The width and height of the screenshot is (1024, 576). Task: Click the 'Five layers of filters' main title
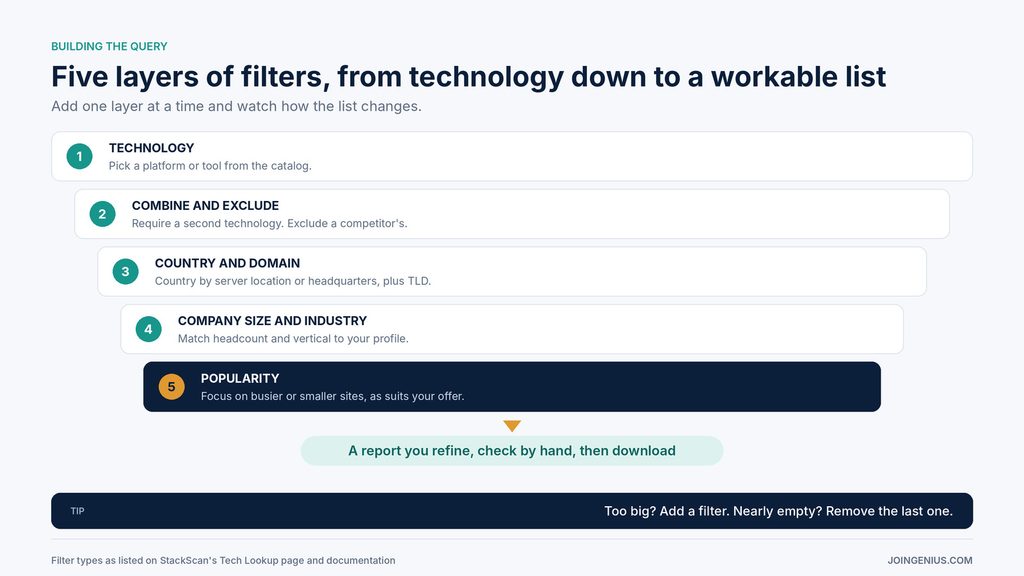pos(468,76)
